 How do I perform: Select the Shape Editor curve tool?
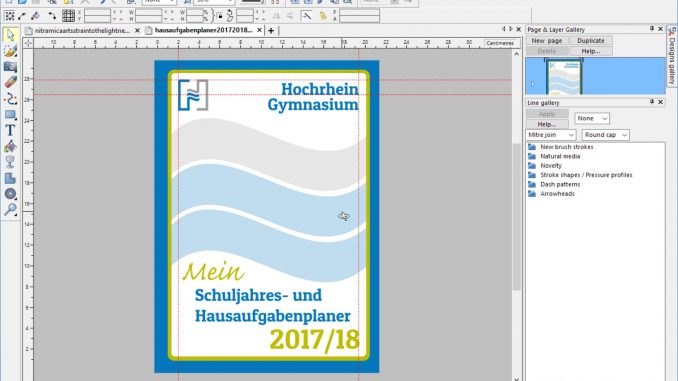10,99
